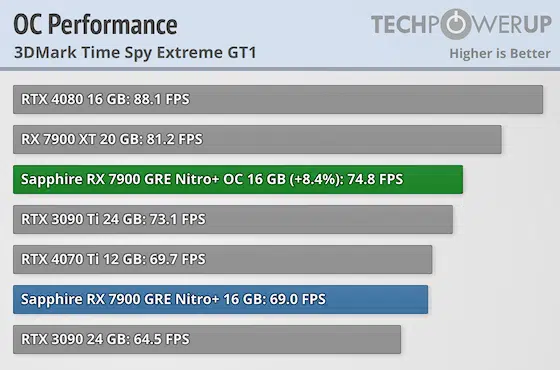Select the RX 7900 XT 20 GB bar

point(257,139)
